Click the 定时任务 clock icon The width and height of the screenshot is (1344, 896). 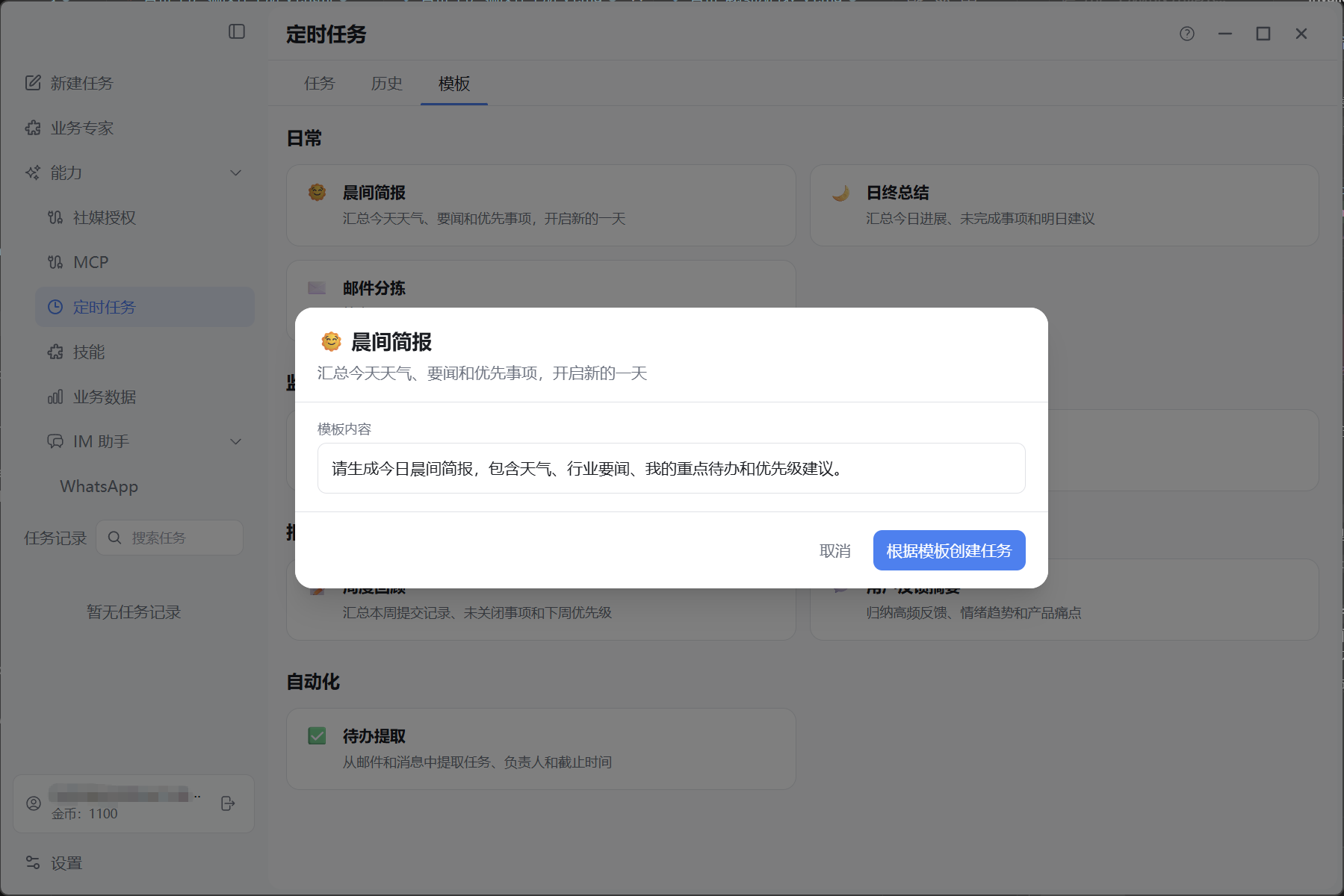55,307
